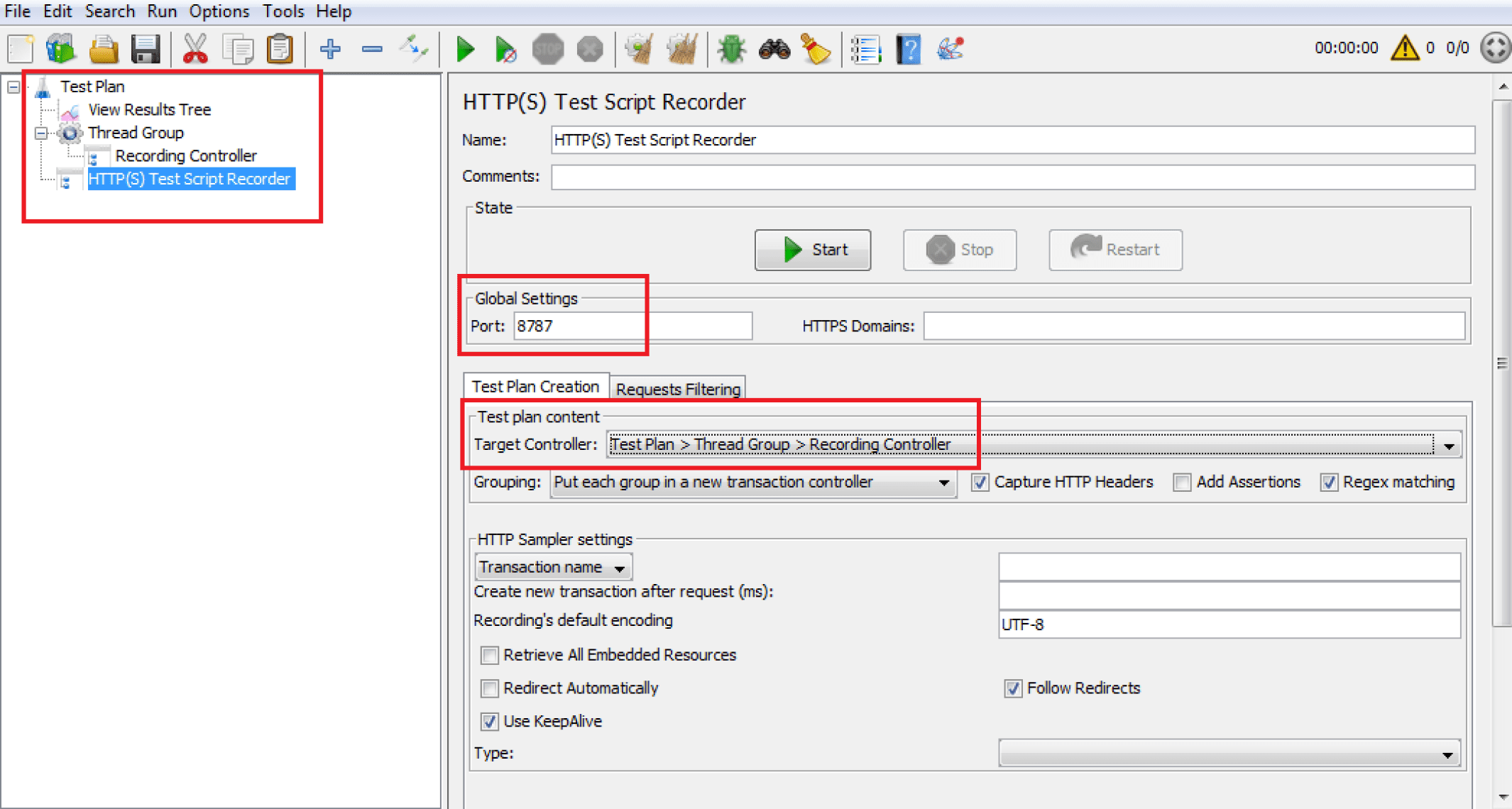Image resolution: width=1512 pixels, height=809 pixels.
Task: Click the Stop recorder button
Action: click(960, 250)
